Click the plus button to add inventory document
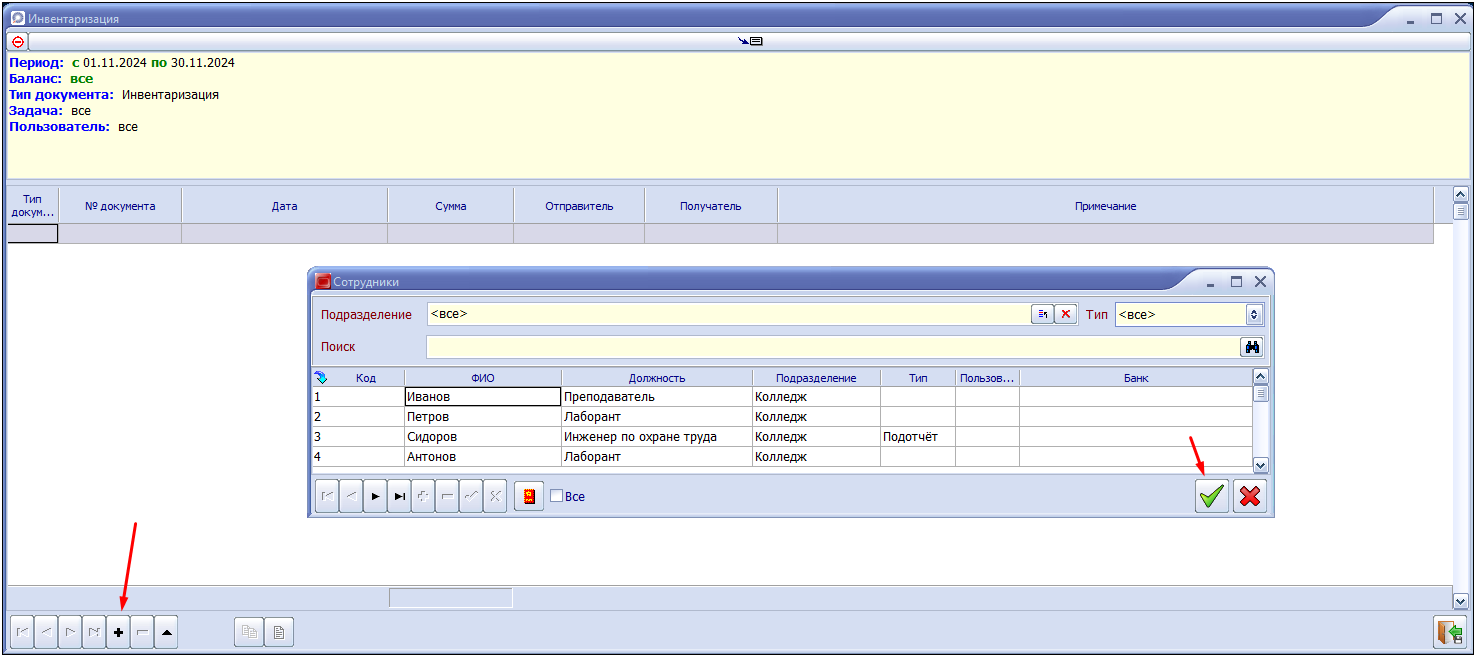The width and height of the screenshot is (1476, 657). tap(118, 632)
